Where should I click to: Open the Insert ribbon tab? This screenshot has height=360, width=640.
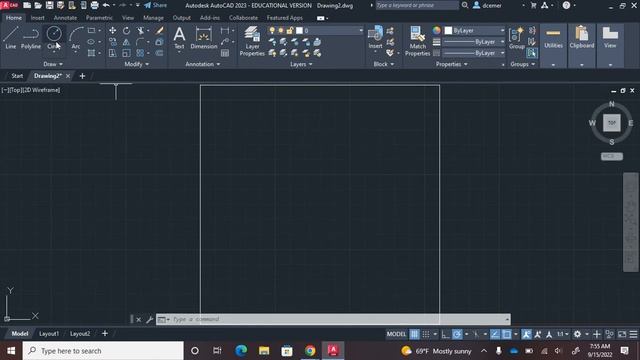coord(38,18)
